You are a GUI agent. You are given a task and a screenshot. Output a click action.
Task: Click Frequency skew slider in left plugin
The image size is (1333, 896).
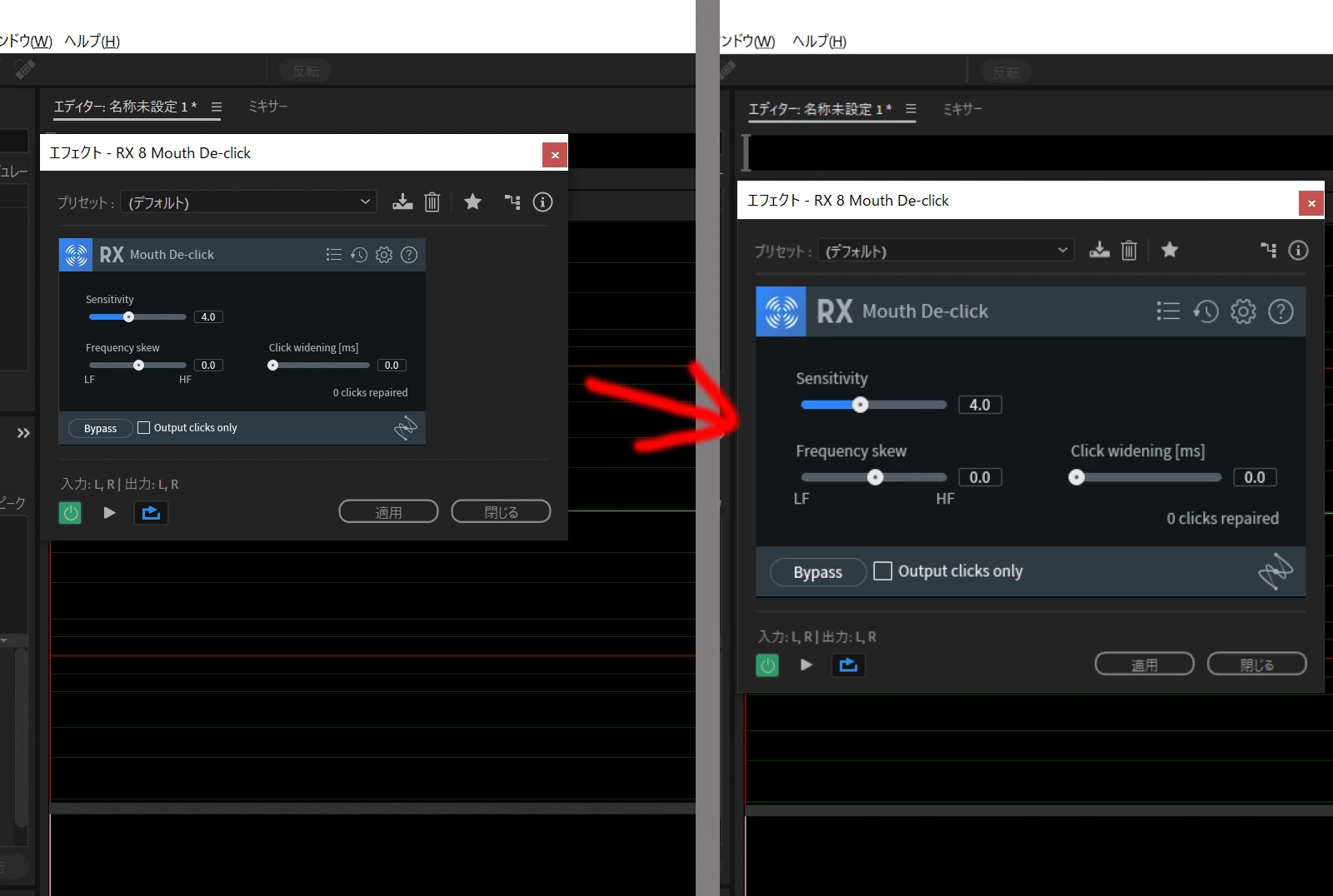(x=137, y=365)
